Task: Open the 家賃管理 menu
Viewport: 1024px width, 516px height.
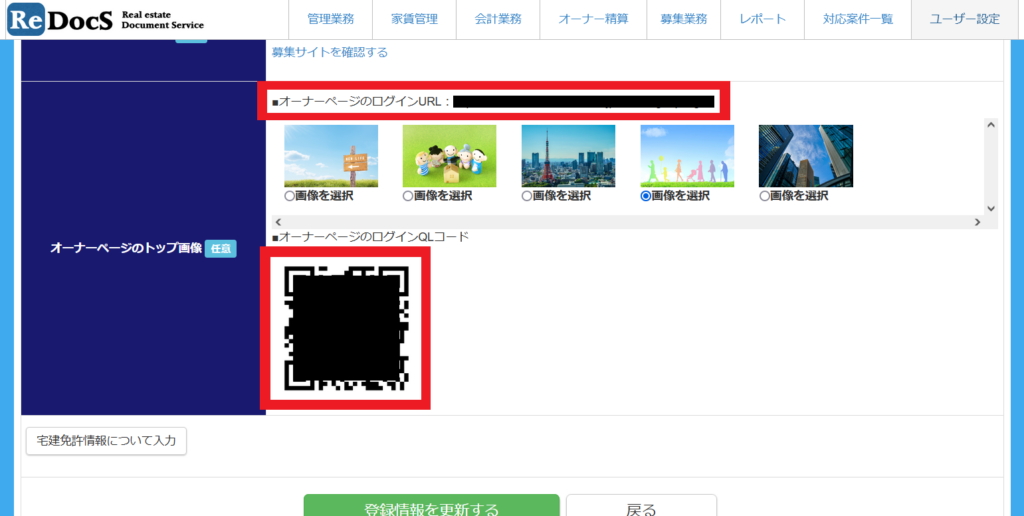Action: [414, 20]
